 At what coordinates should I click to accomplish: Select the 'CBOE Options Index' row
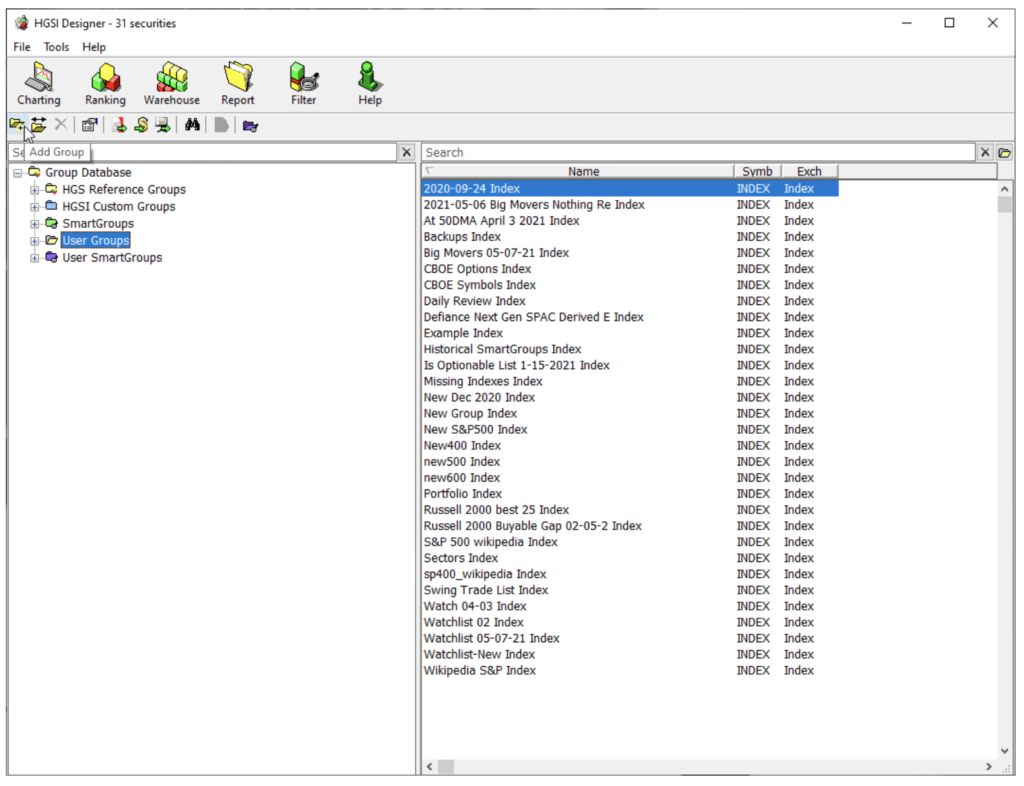[x=630, y=269]
